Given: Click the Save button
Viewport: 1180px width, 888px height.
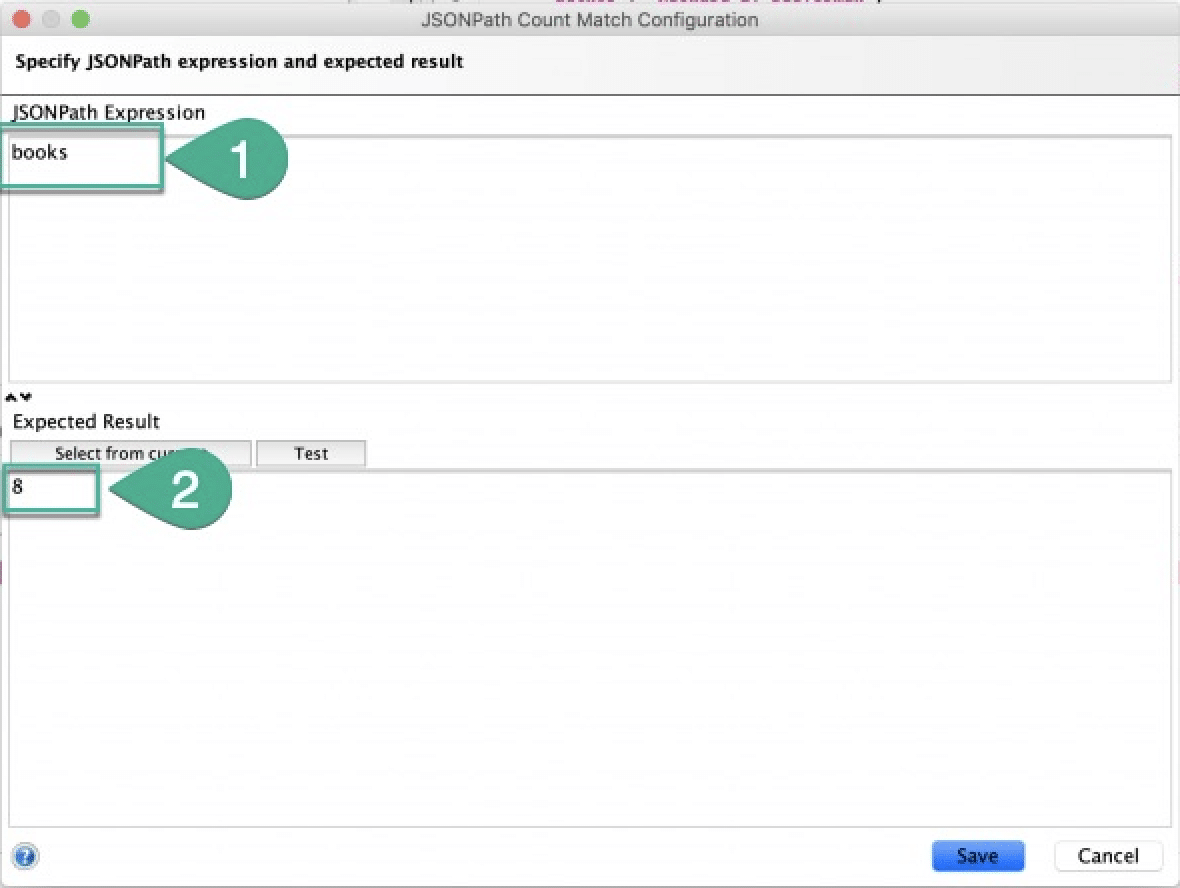Looking at the screenshot, I should pyautogui.click(x=978, y=856).
